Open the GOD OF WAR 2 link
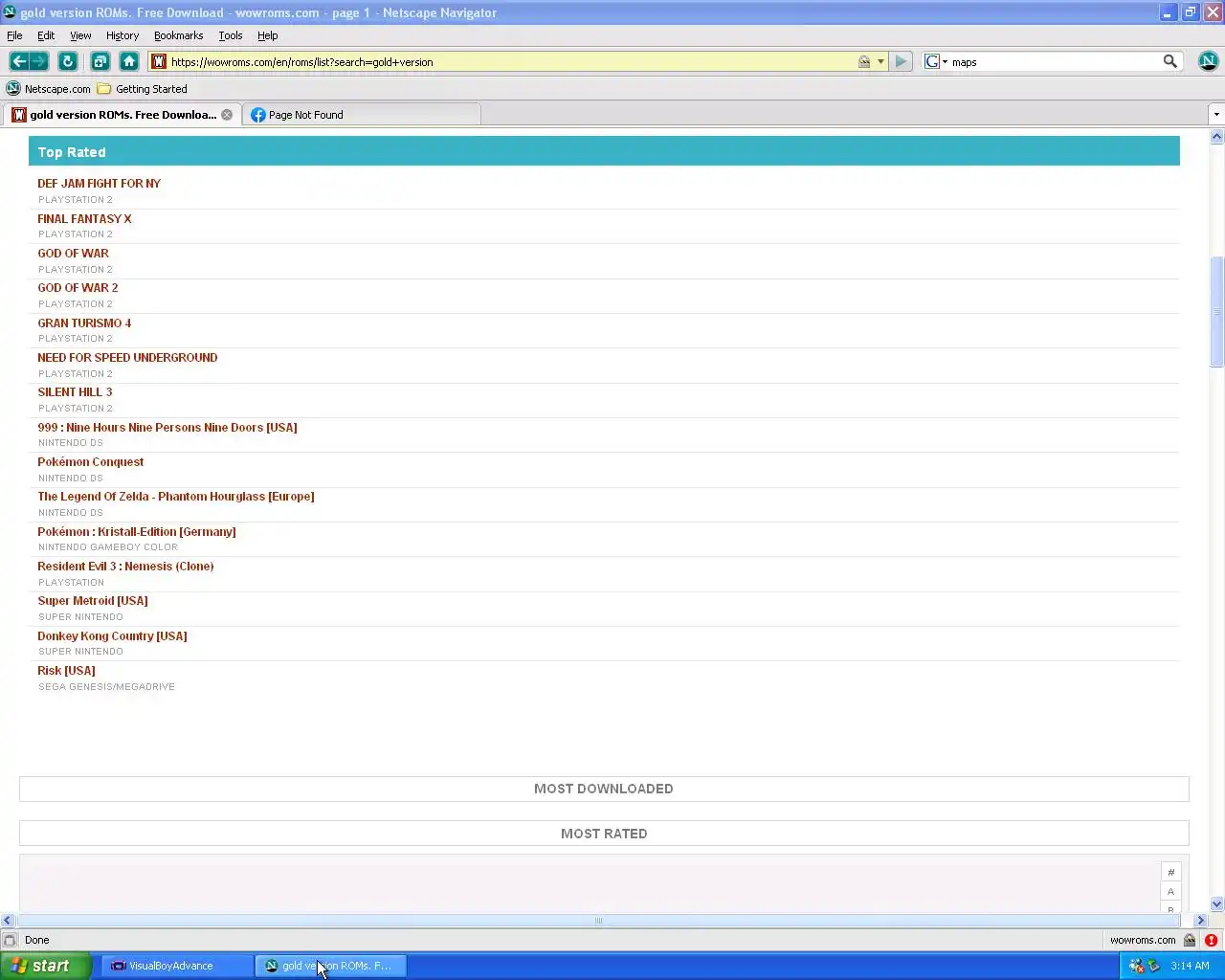Image resolution: width=1225 pixels, height=980 pixels. click(78, 288)
